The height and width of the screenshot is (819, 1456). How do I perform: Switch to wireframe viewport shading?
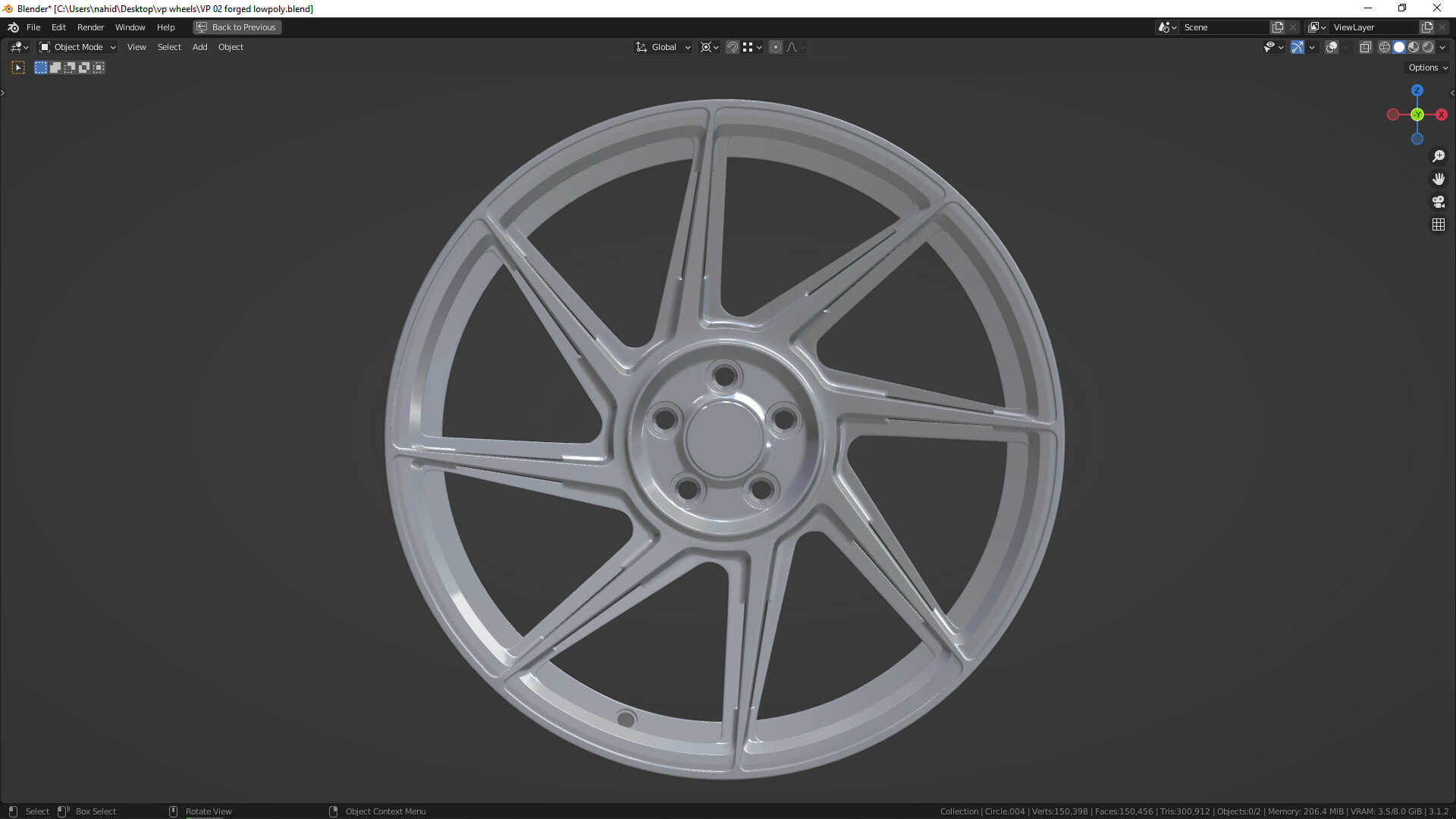coord(1384,47)
